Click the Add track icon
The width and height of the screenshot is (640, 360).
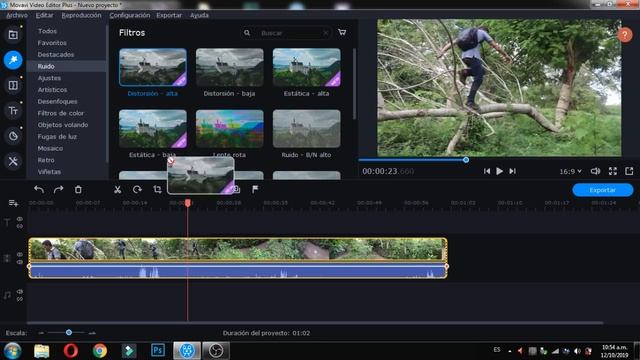point(13,203)
